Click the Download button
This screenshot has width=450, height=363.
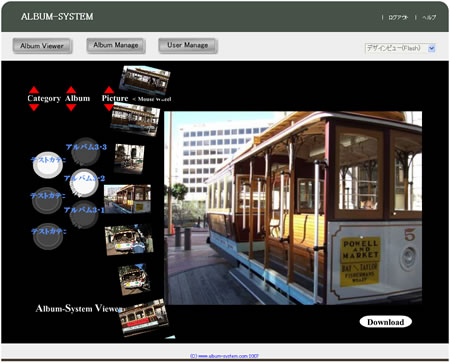pyautogui.click(x=386, y=322)
